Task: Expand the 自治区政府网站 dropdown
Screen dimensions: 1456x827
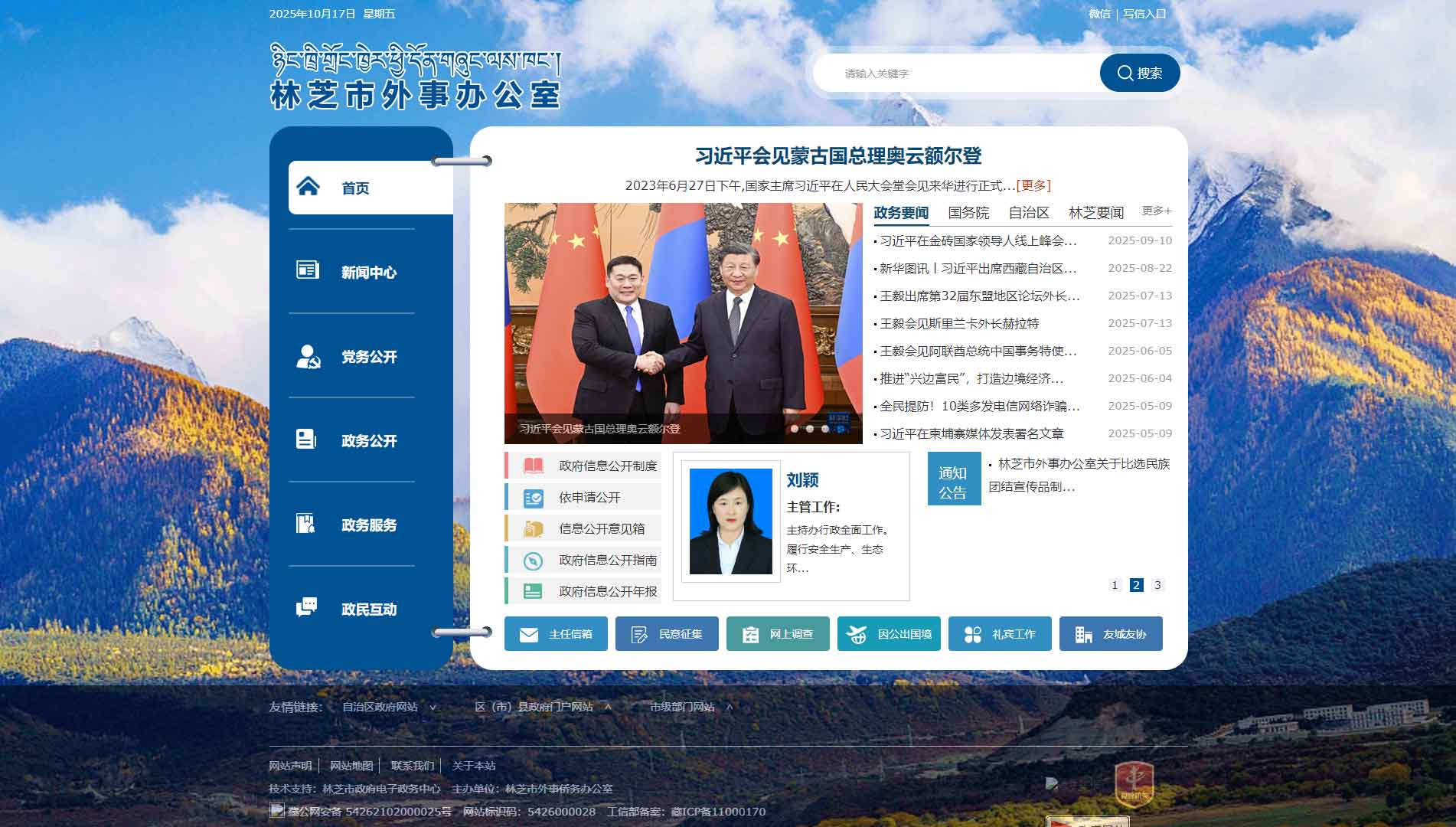Action: [x=389, y=707]
